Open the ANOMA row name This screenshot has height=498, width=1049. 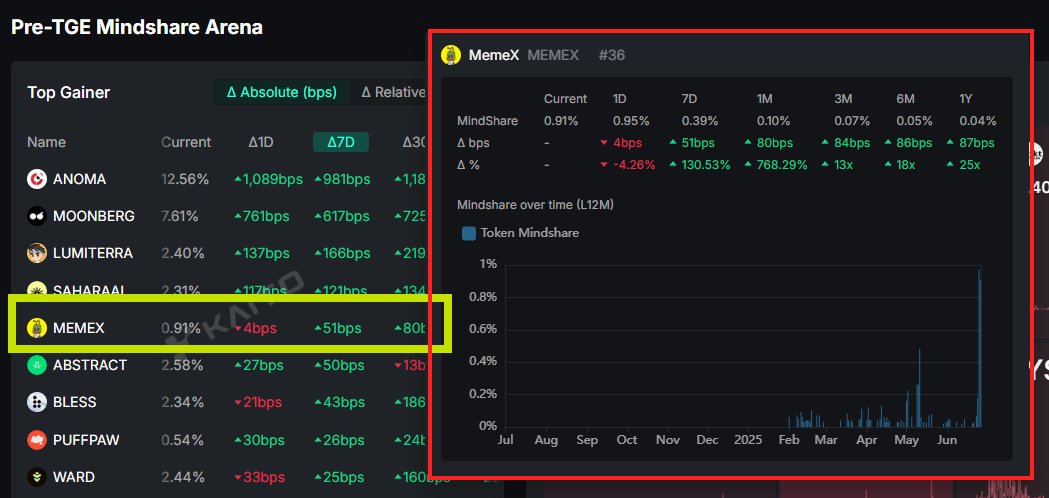pyautogui.click(x=80, y=179)
